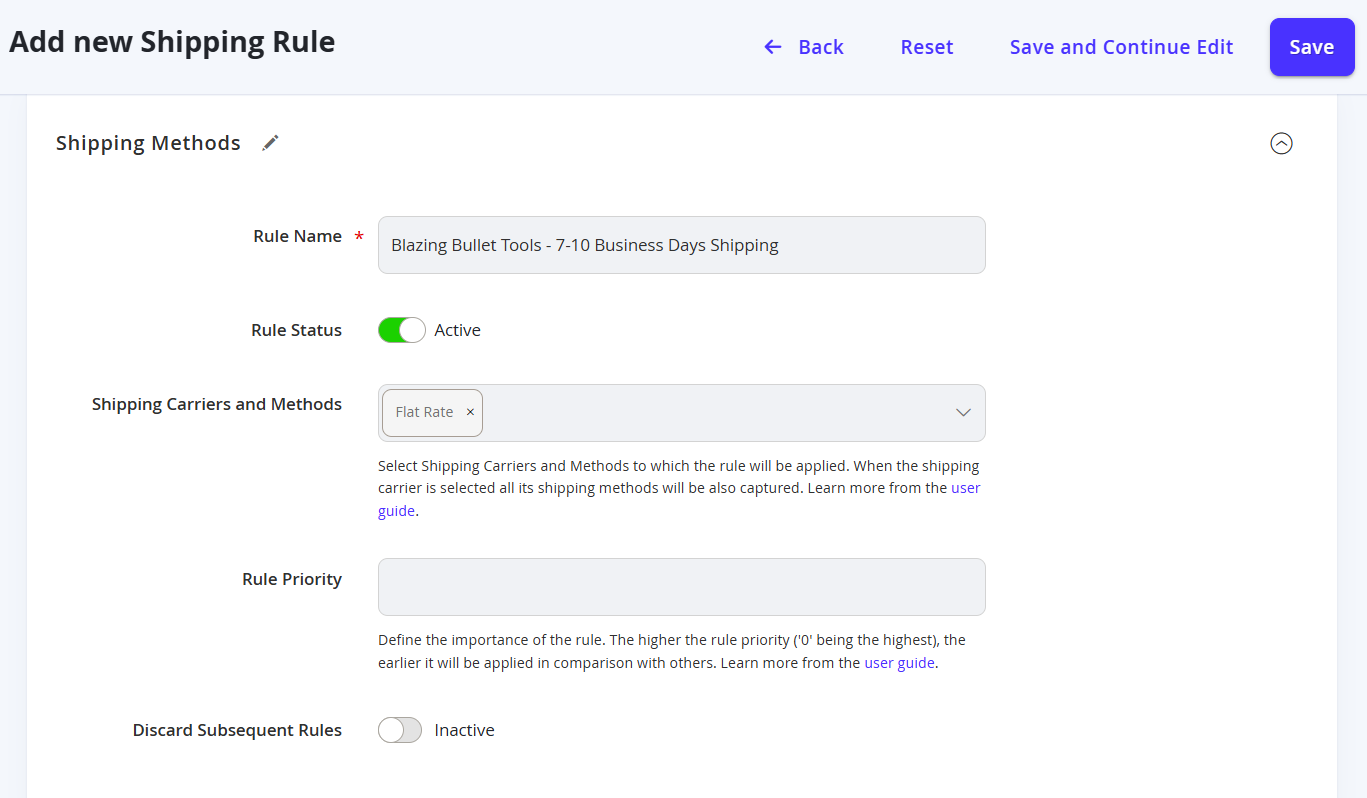Click the Discard Subsequent Rules label
Image resolution: width=1367 pixels, height=798 pixels.
click(237, 730)
